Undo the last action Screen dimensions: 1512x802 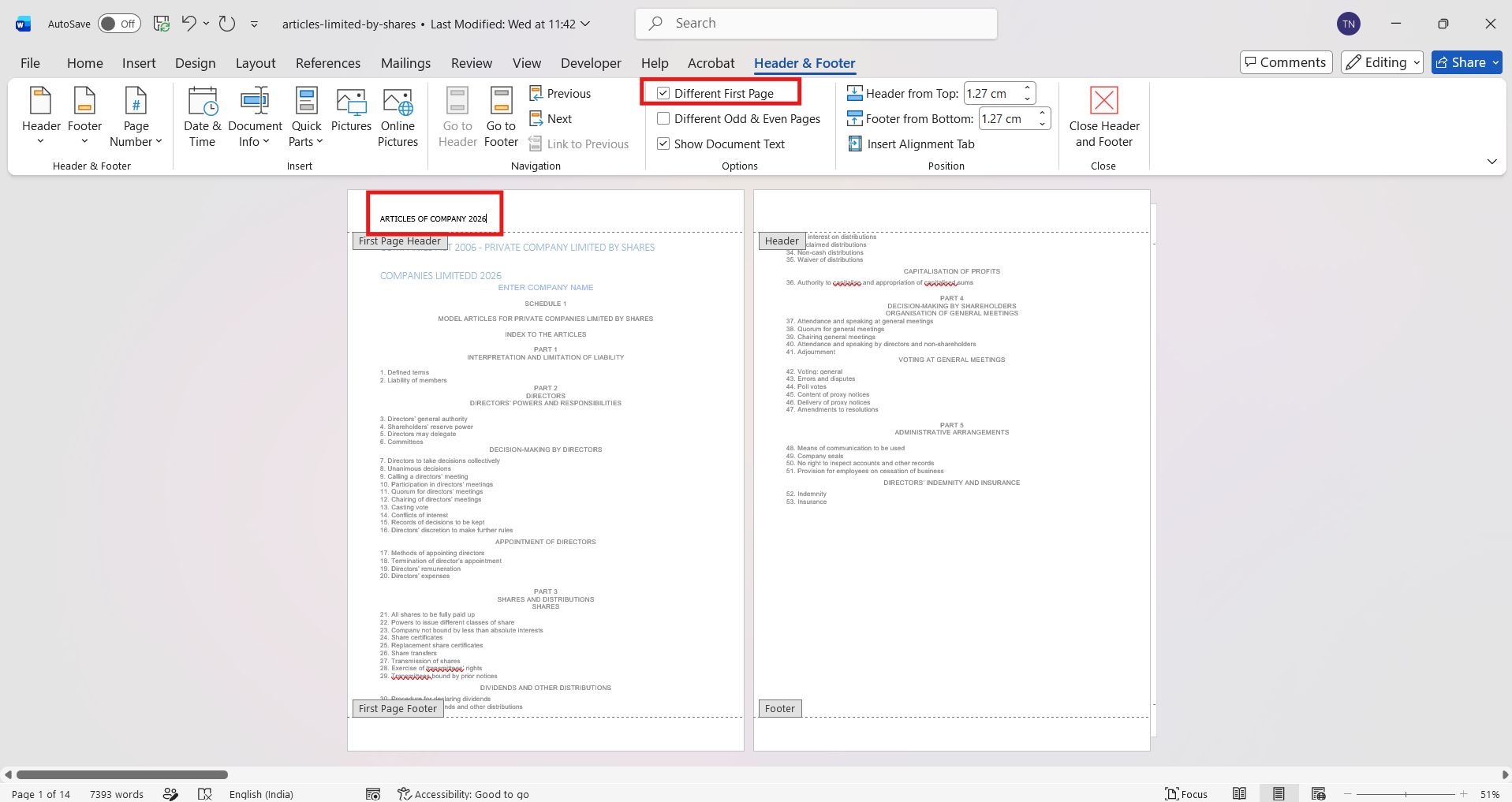(189, 24)
